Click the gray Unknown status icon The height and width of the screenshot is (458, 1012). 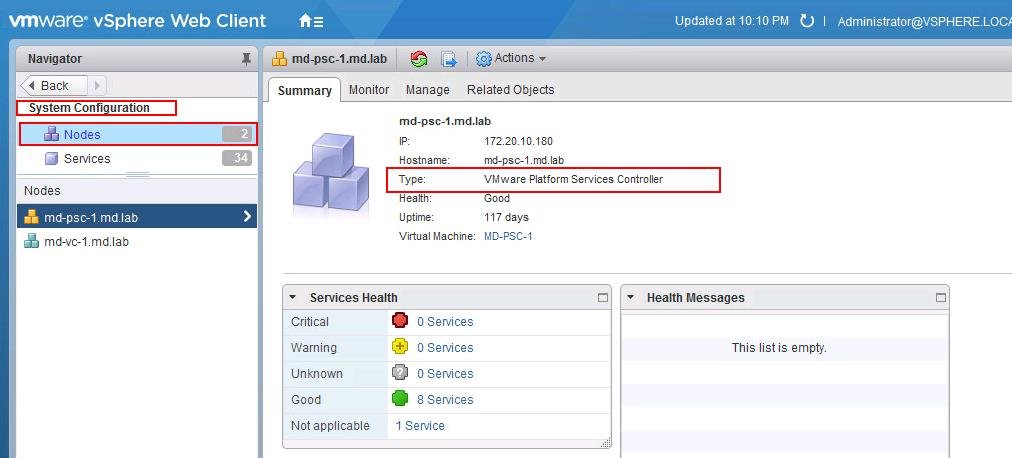click(400, 373)
